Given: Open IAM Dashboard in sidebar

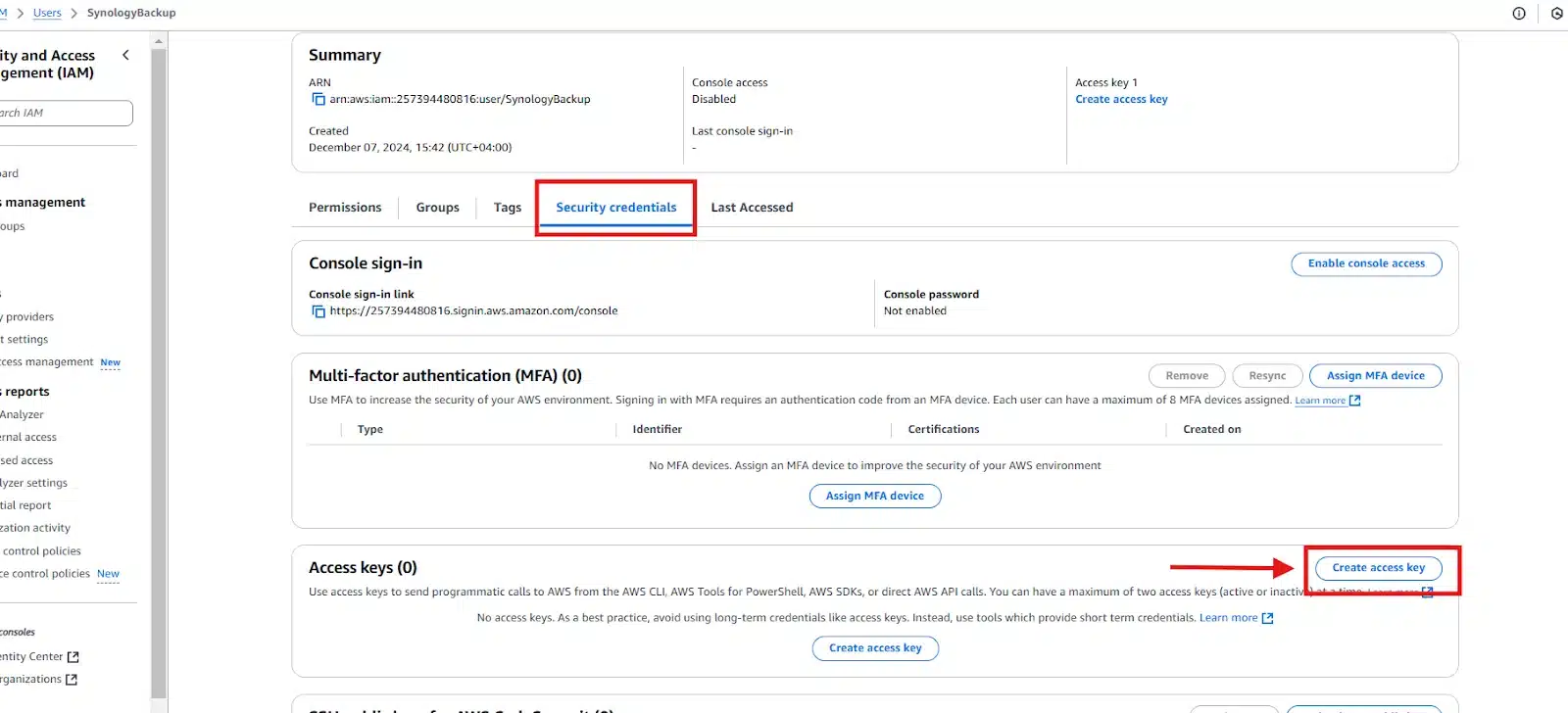Looking at the screenshot, I should point(10,173).
